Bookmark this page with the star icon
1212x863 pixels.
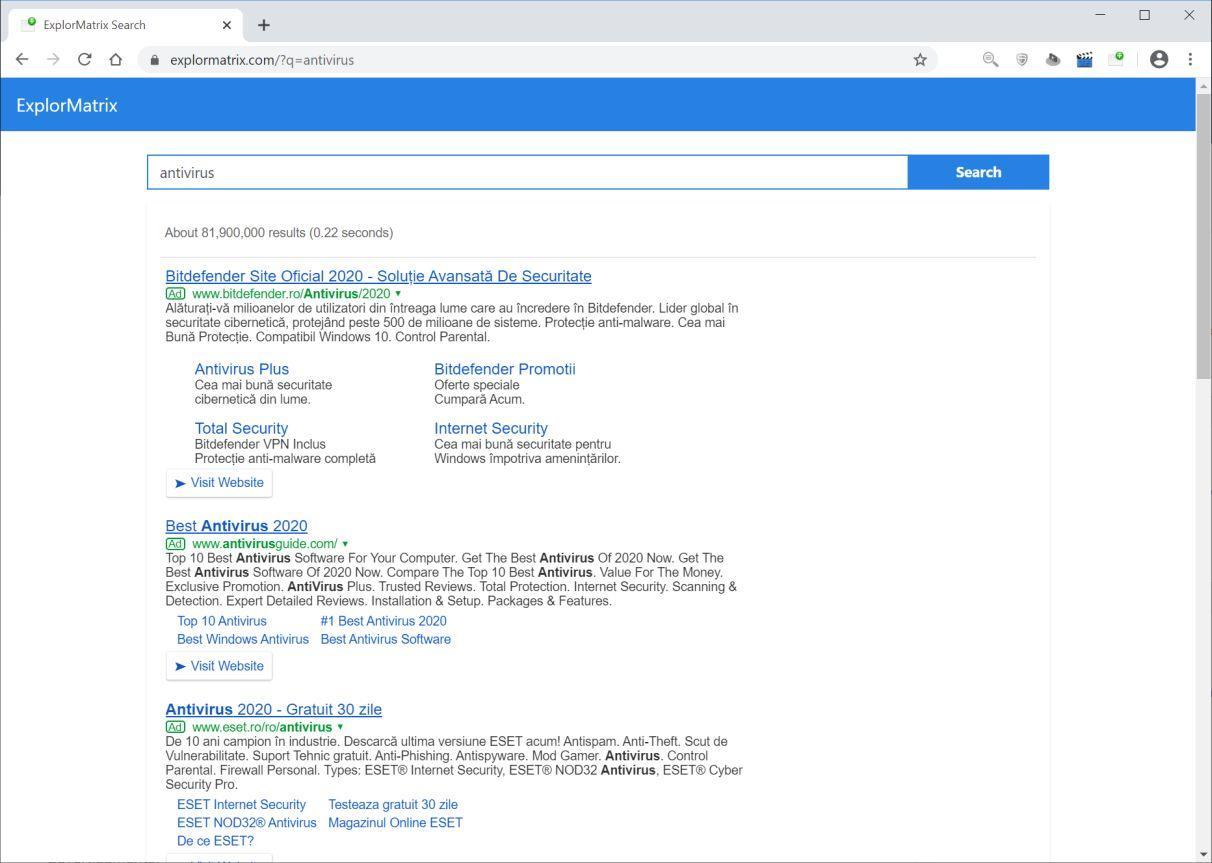[x=920, y=60]
